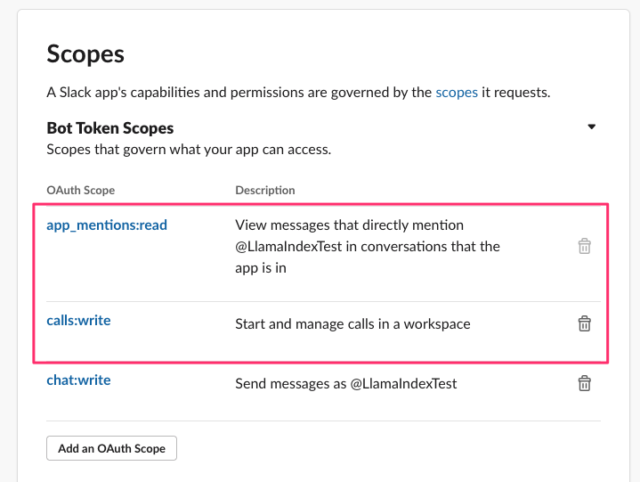Open the calls:write scope link

click(78, 320)
